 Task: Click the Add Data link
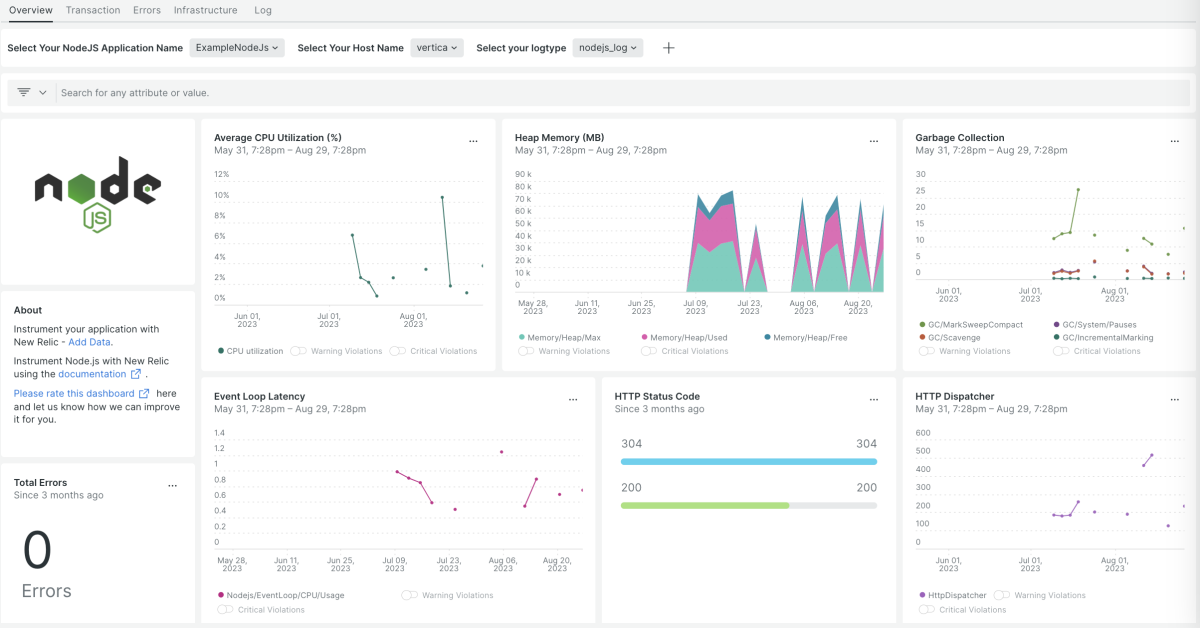tap(89, 342)
